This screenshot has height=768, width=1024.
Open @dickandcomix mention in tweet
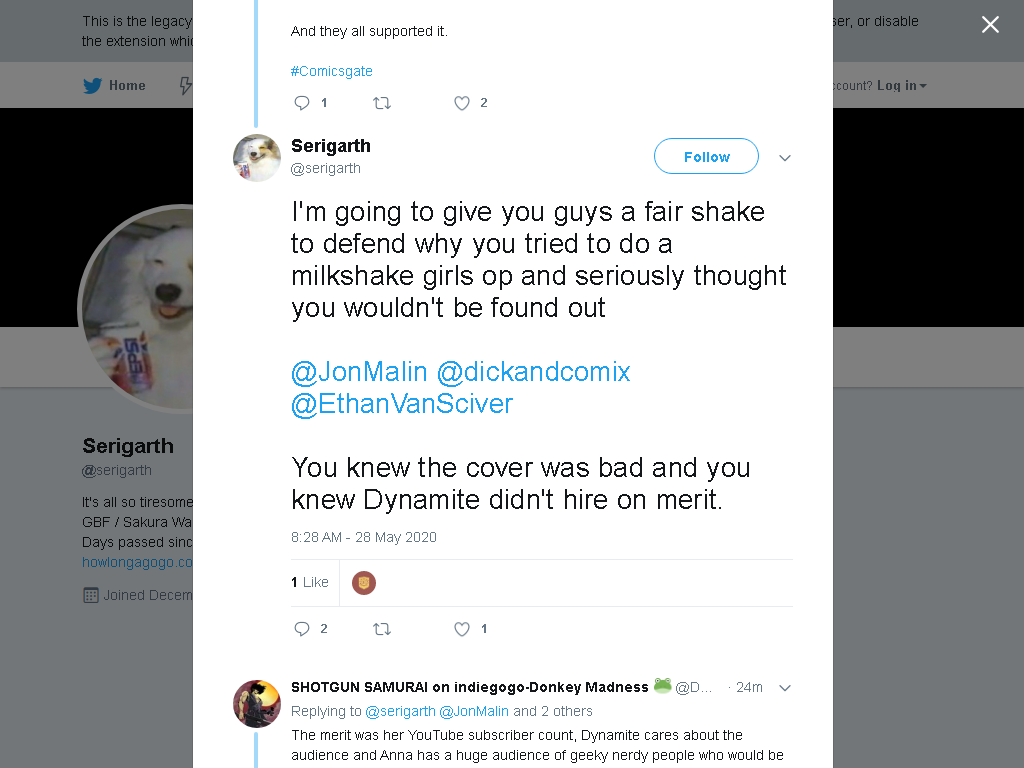click(533, 372)
